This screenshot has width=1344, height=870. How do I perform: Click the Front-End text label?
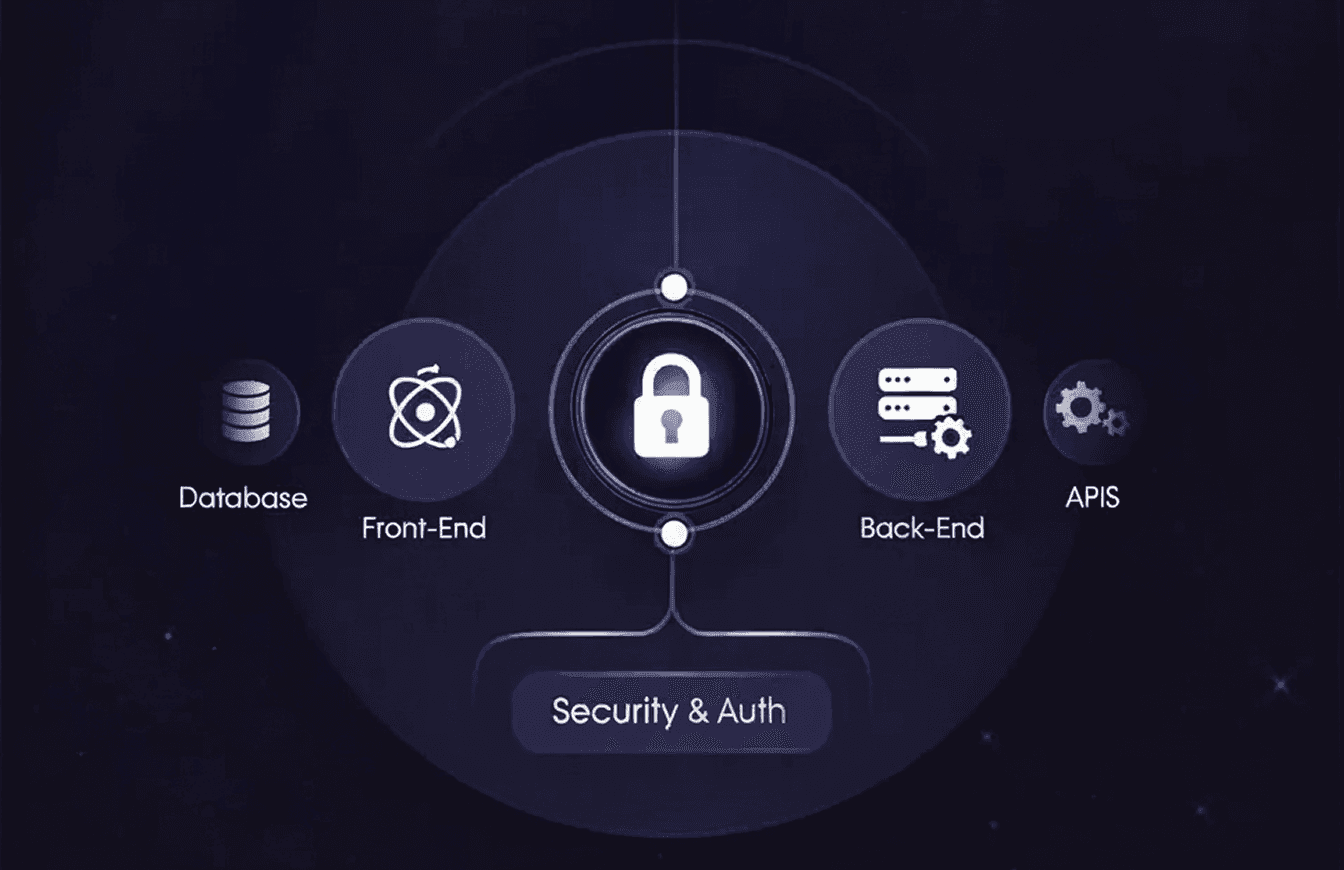click(x=424, y=528)
